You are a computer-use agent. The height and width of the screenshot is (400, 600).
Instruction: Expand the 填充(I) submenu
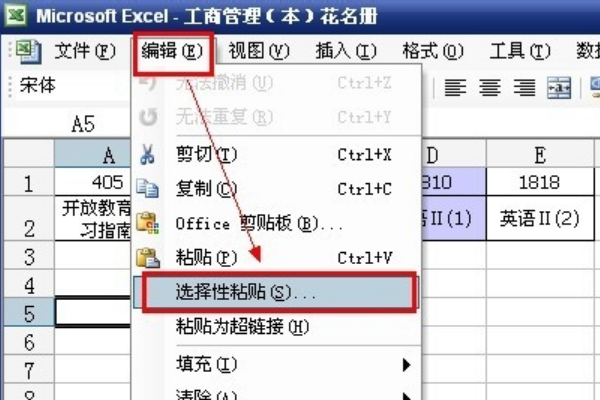pos(276,364)
